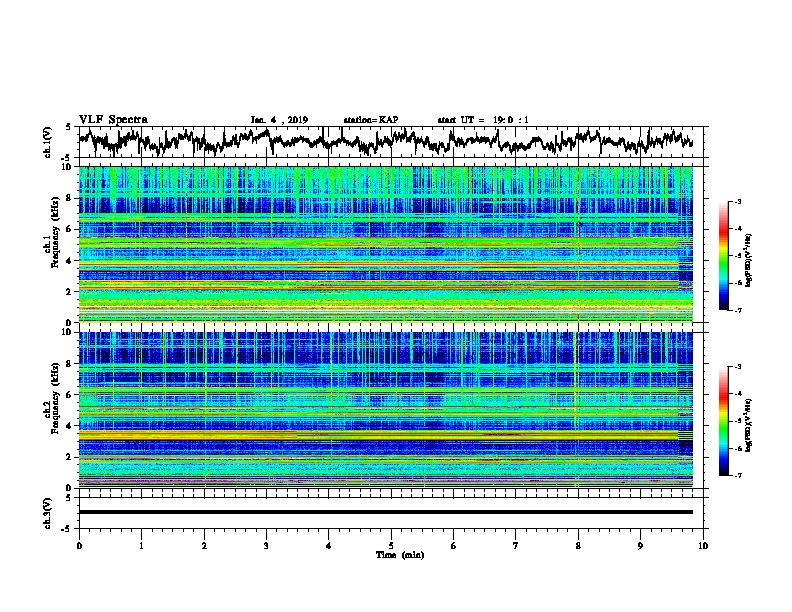Pick the ch.2 spectrogram color scale bar
Image resolution: width=792 pixels, height=612 pixels.
click(723, 421)
